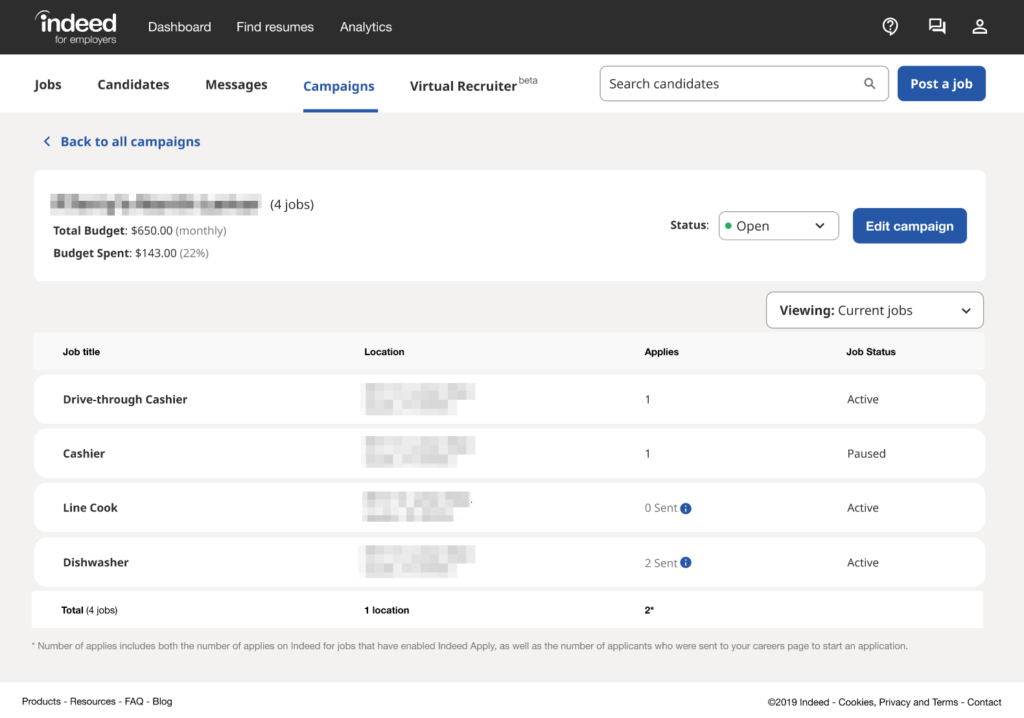Switch to the Candidates tab
The image size is (1024, 718).
coord(133,84)
